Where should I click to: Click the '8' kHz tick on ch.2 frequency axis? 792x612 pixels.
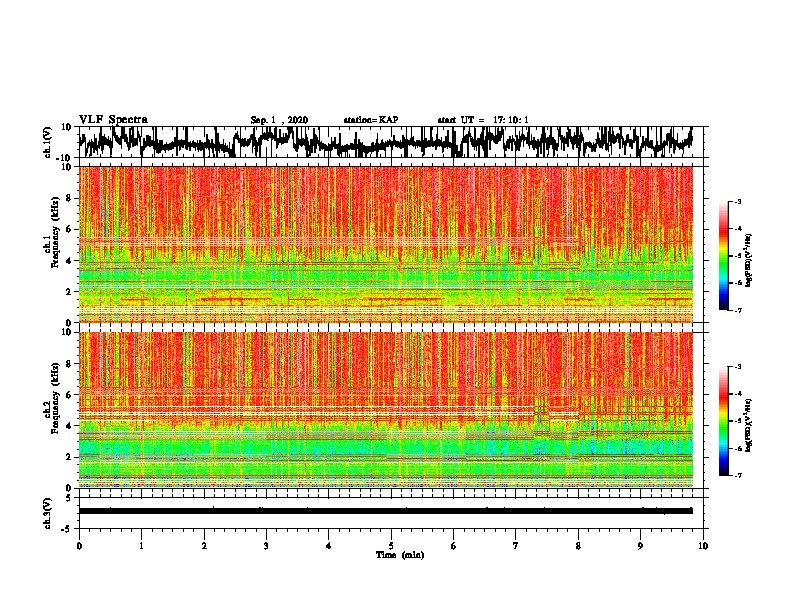[69, 363]
